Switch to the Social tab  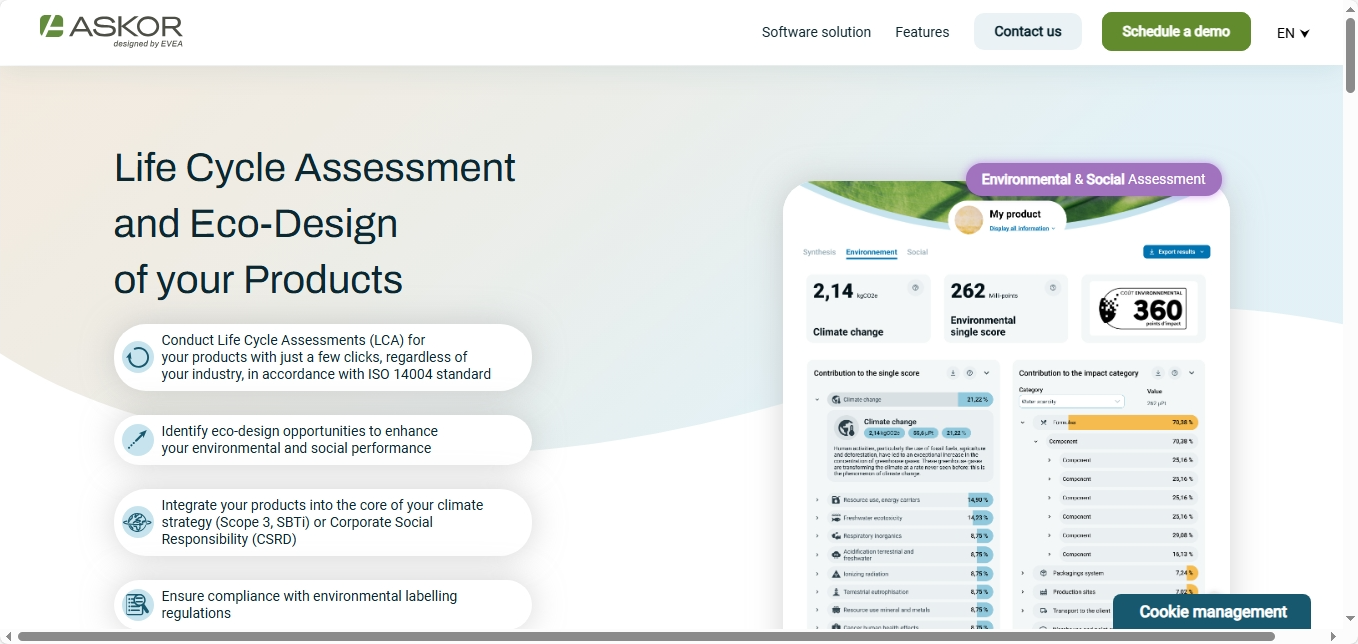coord(917,252)
